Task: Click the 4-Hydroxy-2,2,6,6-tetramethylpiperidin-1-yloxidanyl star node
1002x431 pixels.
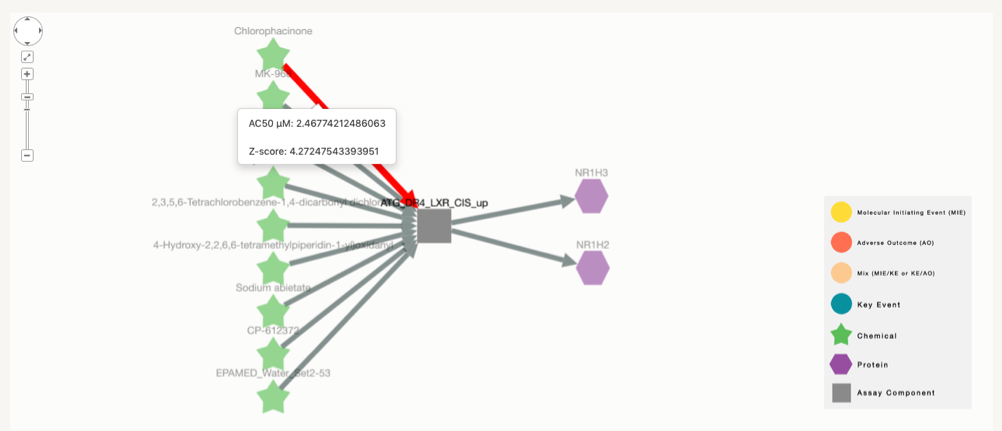Action: coord(273,269)
